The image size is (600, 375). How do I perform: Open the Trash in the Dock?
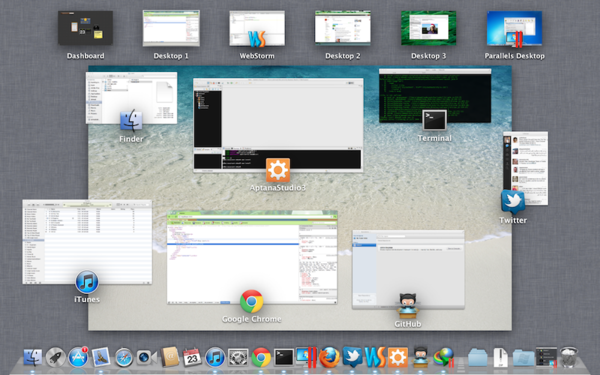pyautogui.click(x=569, y=357)
